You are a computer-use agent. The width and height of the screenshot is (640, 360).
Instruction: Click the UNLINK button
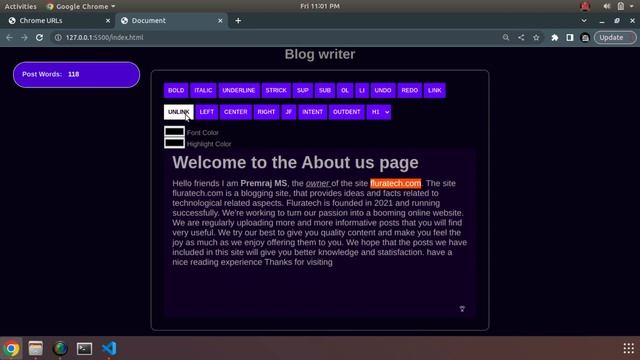point(179,112)
